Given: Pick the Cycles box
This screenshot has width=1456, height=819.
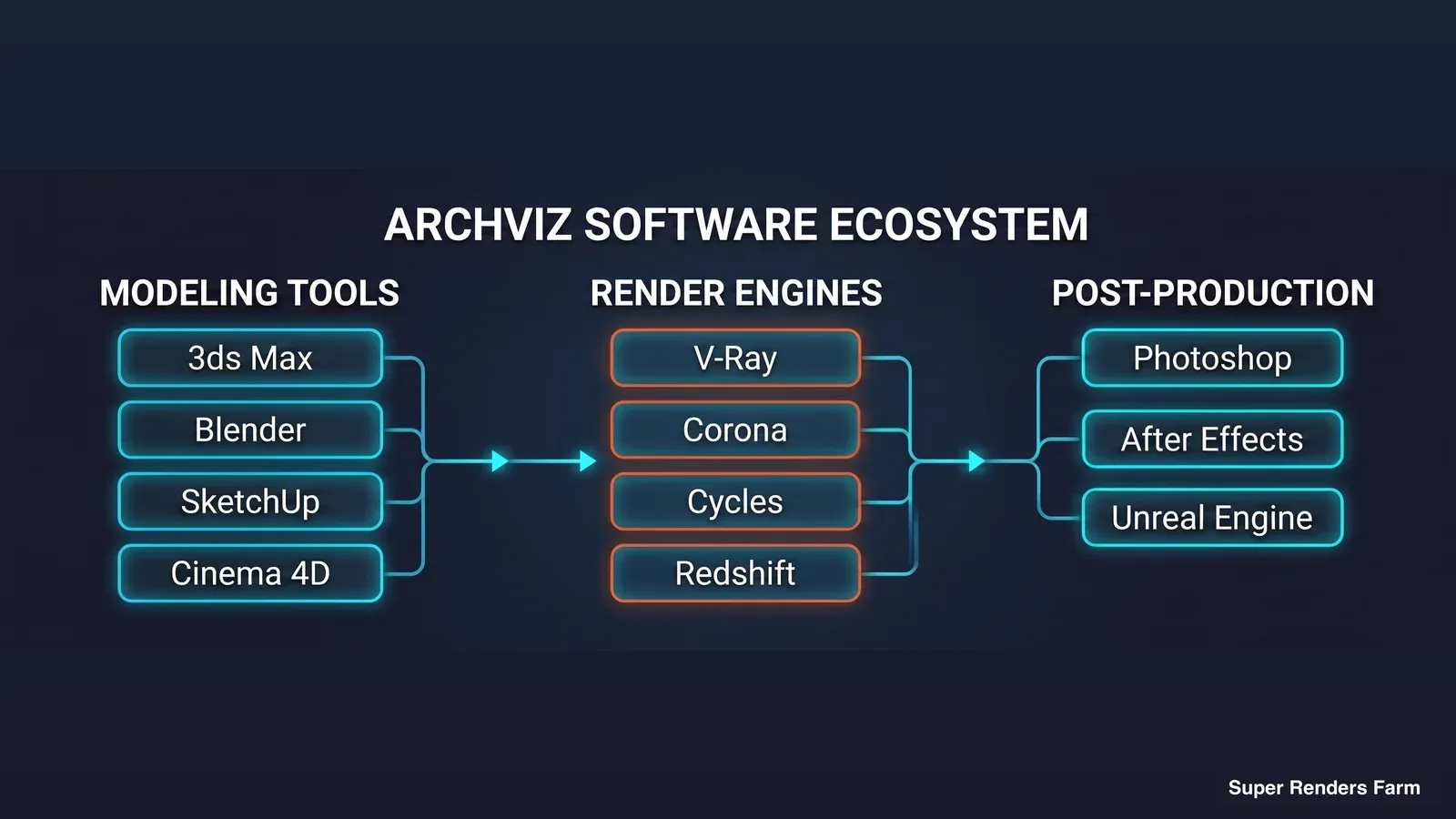Looking at the screenshot, I should 735,501.
